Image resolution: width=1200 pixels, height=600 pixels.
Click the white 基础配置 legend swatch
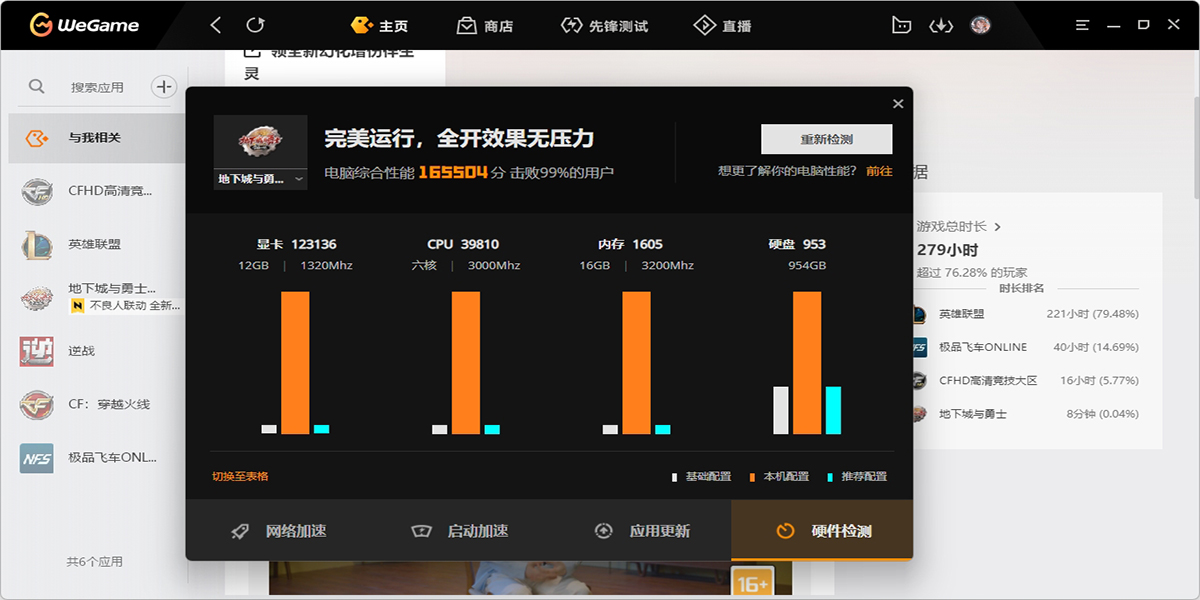pyautogui.click(x=675, y=477)
